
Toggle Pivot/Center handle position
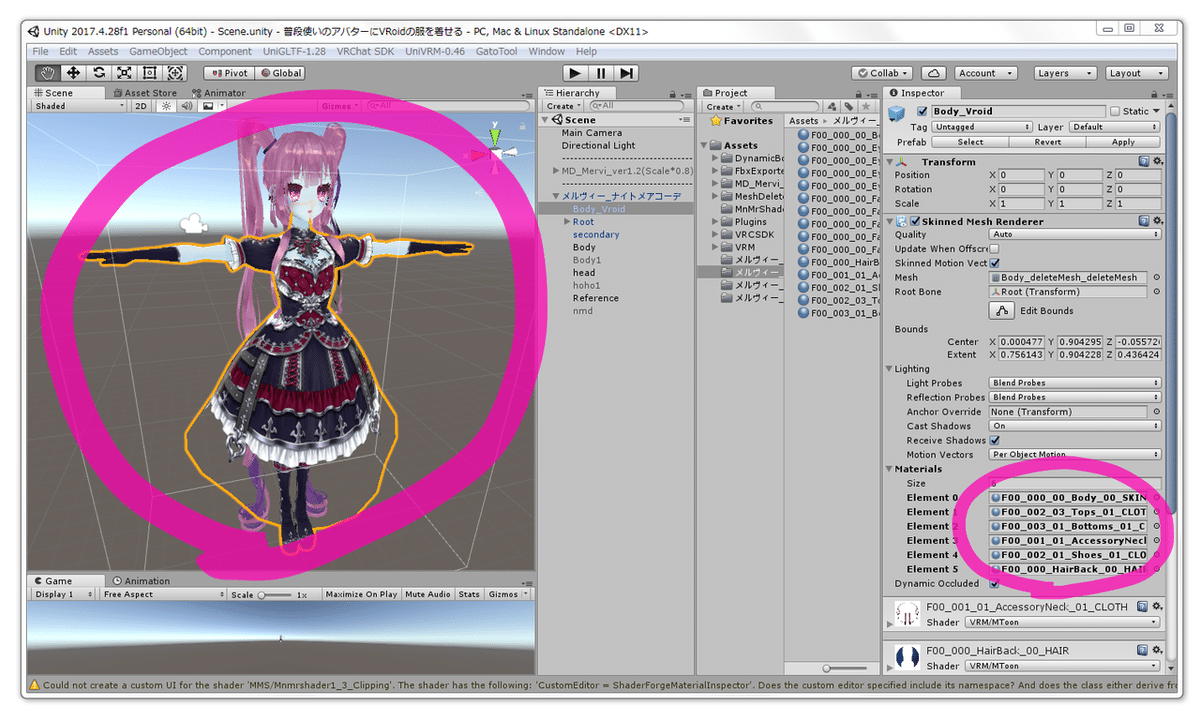[229, 73]
